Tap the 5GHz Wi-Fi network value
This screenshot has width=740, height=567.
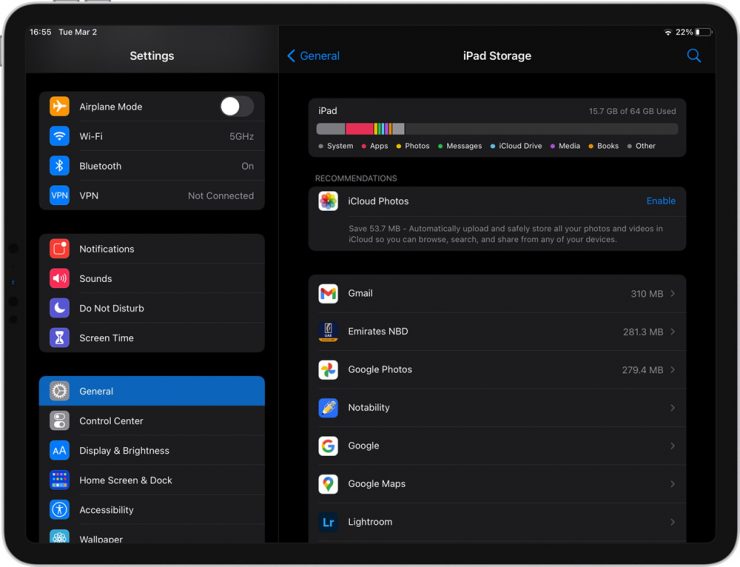click(242, 136)
